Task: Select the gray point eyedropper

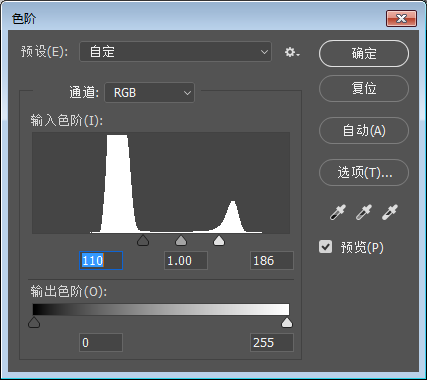Action: 364,213
